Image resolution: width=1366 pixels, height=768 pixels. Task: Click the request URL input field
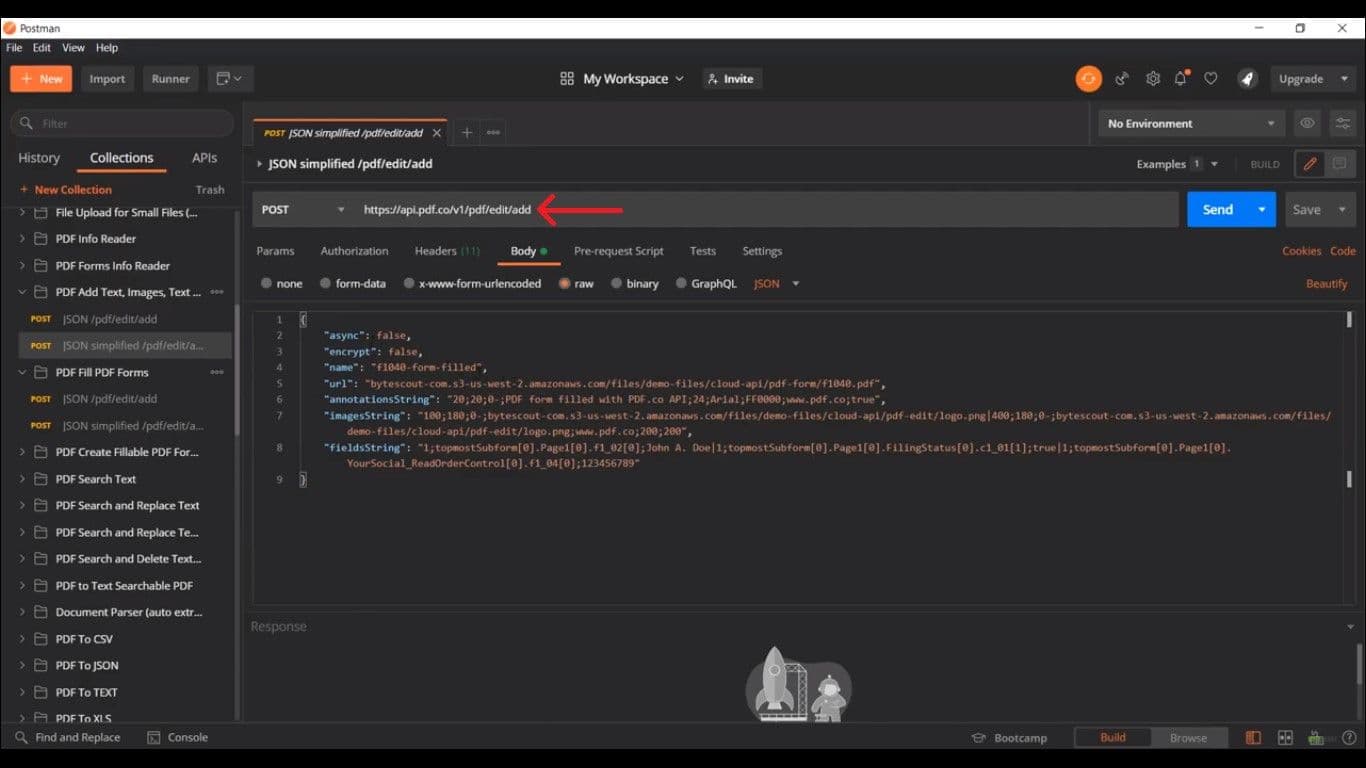point(760,210)
